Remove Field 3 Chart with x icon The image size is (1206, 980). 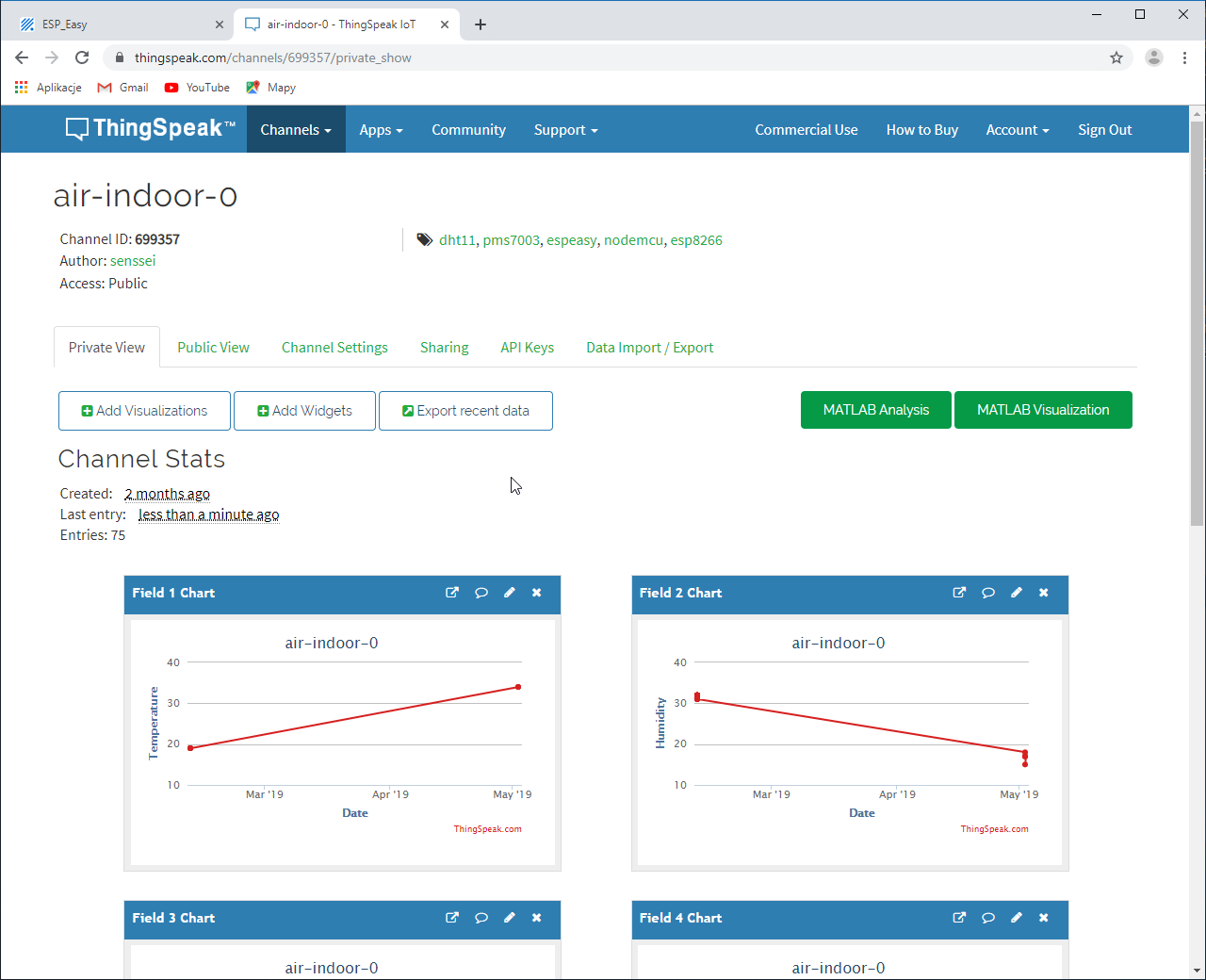(x=537, y=918)
